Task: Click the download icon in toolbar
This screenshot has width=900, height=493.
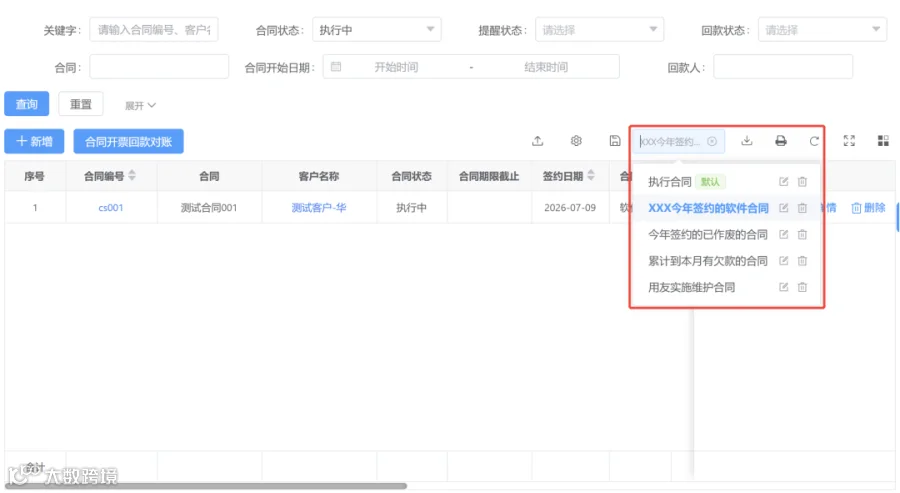Action: click(x=746, y=141)
